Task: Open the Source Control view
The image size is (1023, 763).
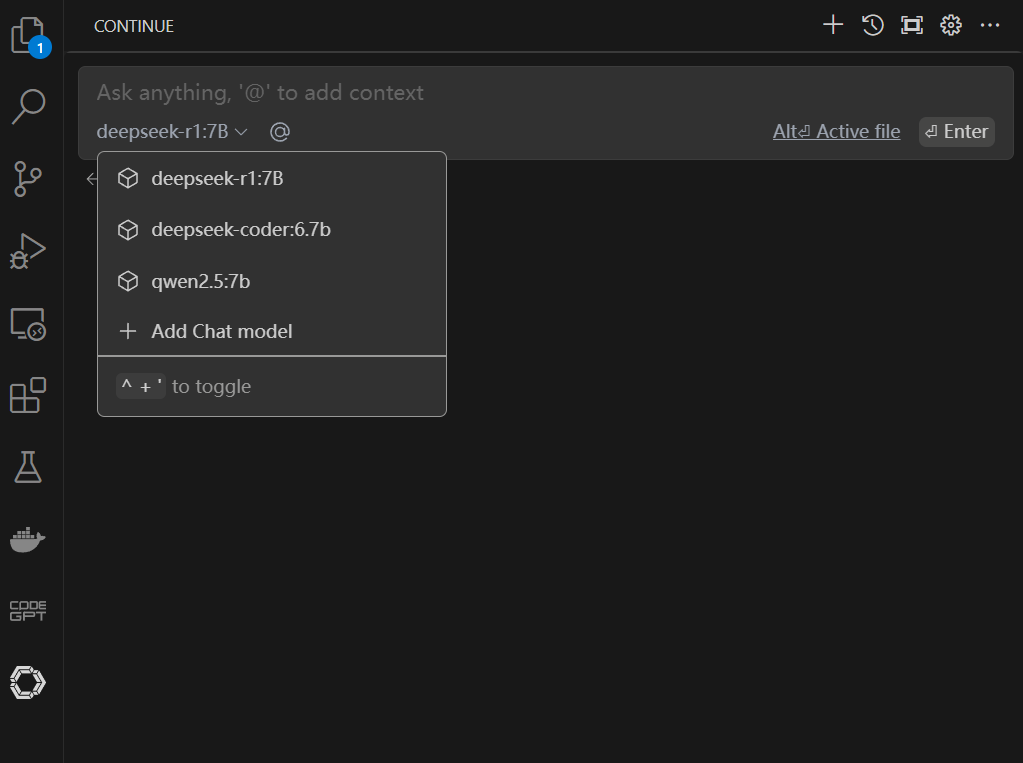Action: (28, 179)
